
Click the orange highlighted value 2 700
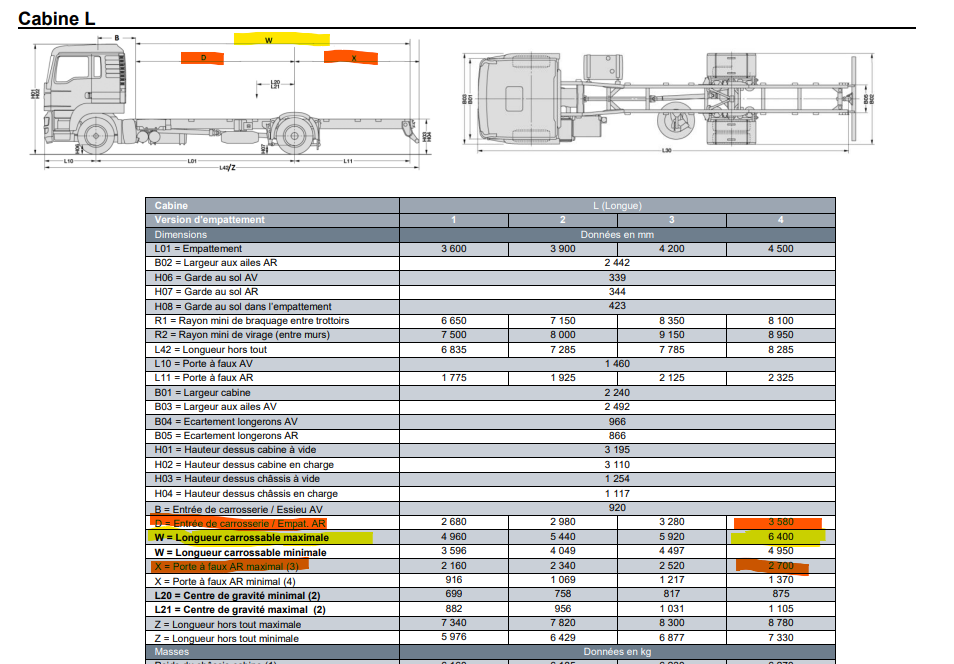tap(780, 566)
